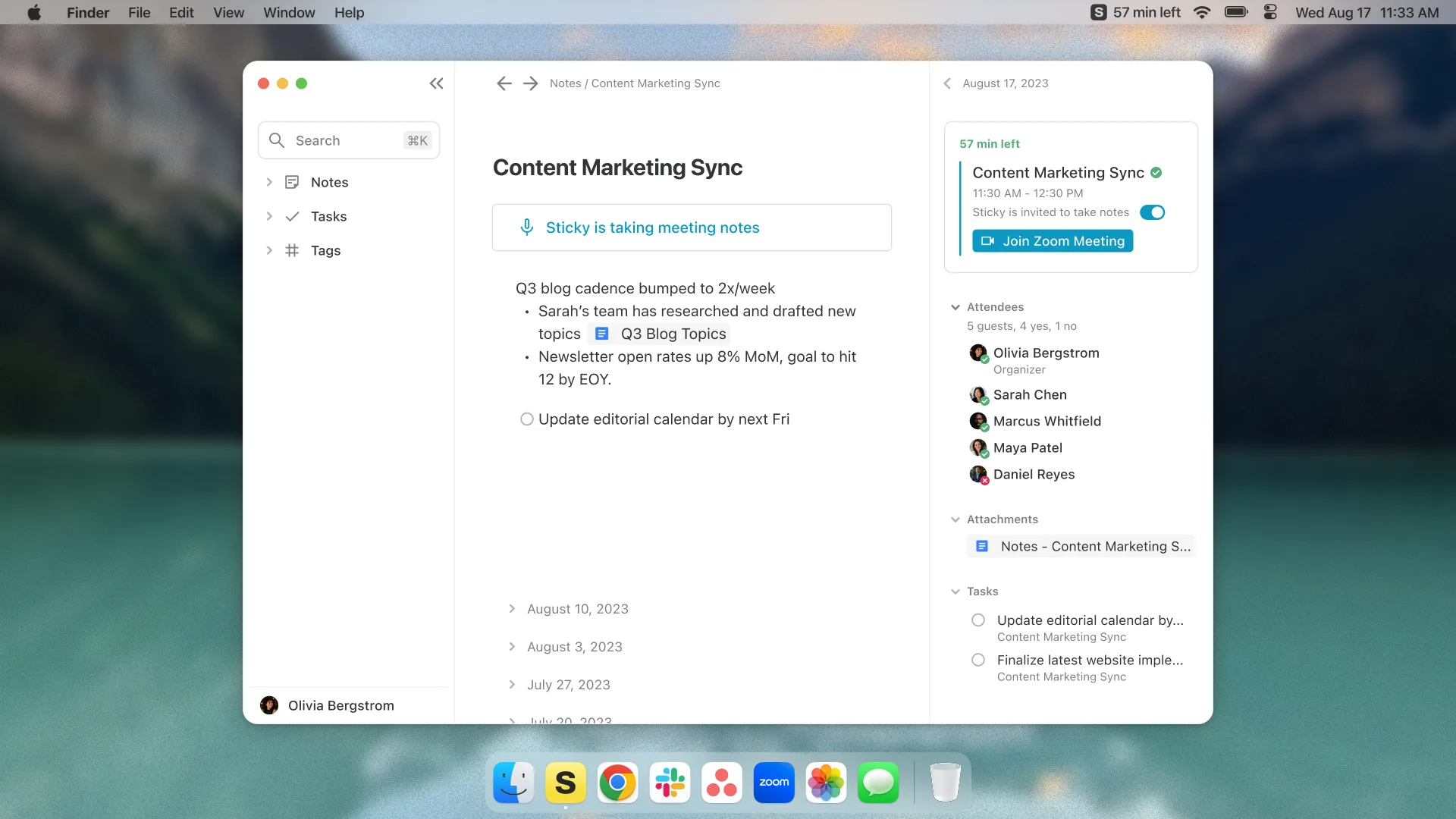Click the Tags hash icon in sidebar
Screen dimensions: 1456x819
pos(292,250)
